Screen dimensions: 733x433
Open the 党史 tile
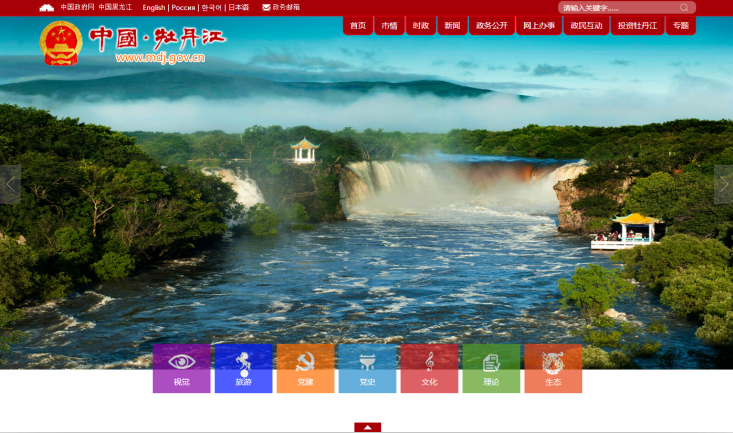coord(367,368)
